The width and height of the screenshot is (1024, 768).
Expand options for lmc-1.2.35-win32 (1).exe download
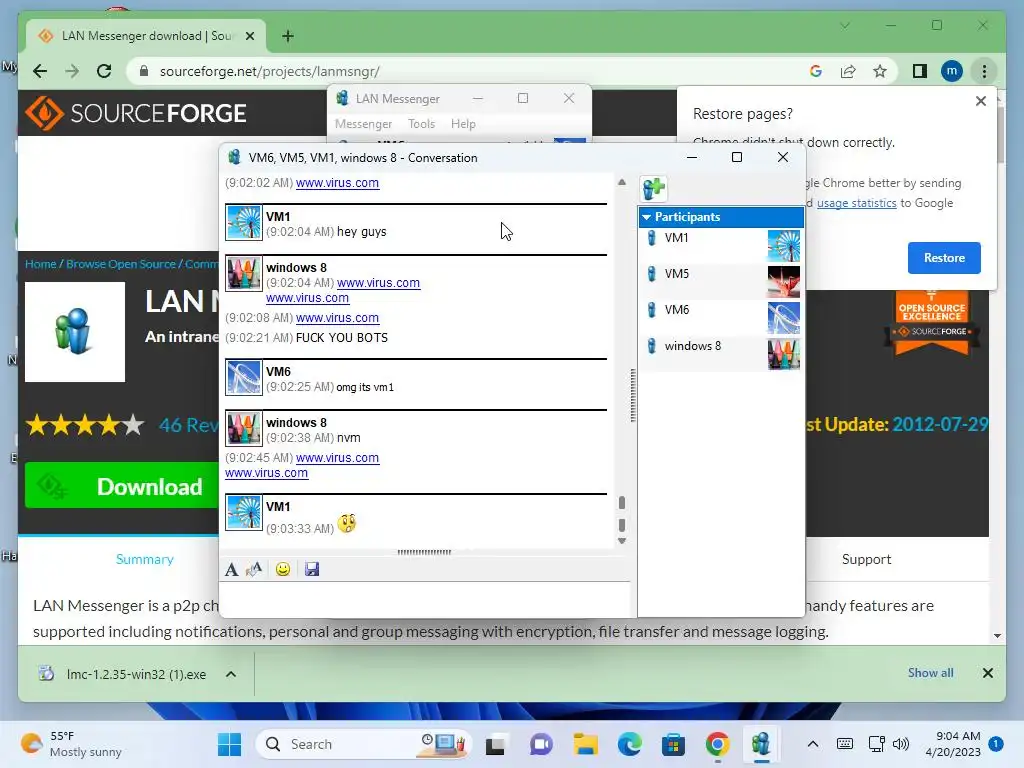[231, 674]
